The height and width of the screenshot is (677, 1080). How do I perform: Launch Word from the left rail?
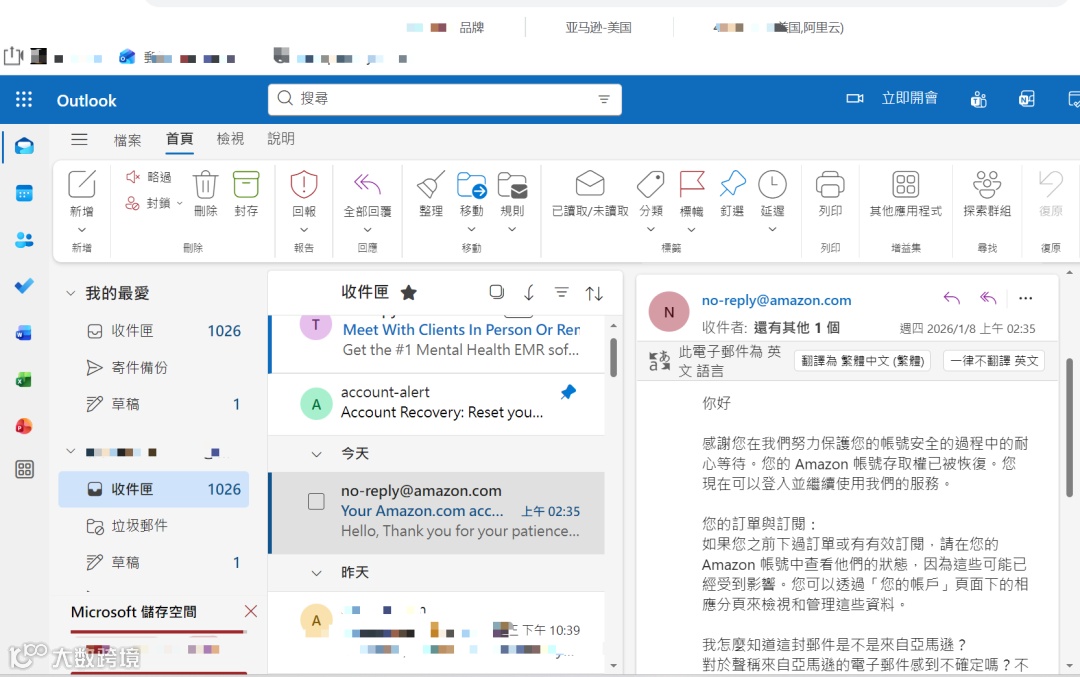(x=24, y=333)
